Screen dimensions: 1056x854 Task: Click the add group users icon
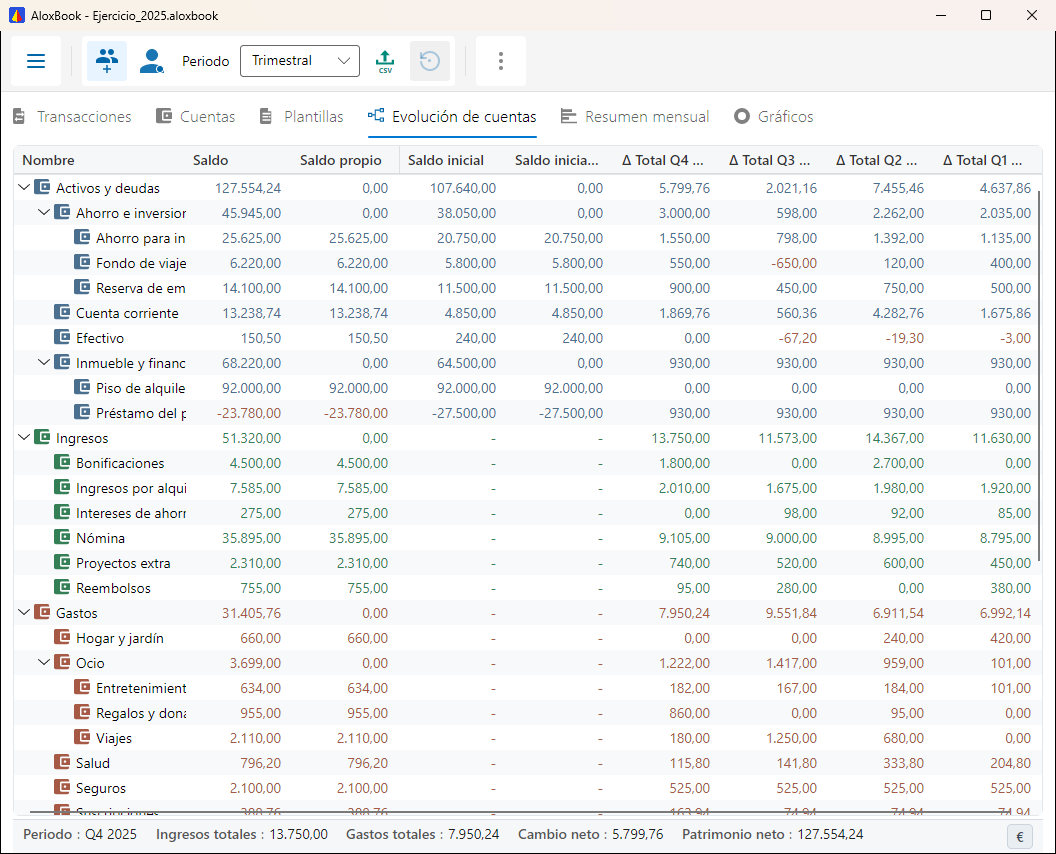coord(107,61)
